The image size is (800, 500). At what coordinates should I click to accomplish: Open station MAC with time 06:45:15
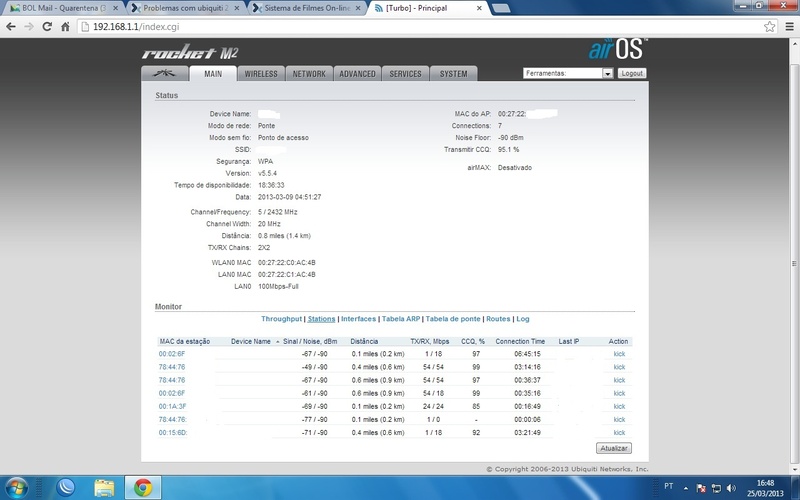tap(172, 354)
